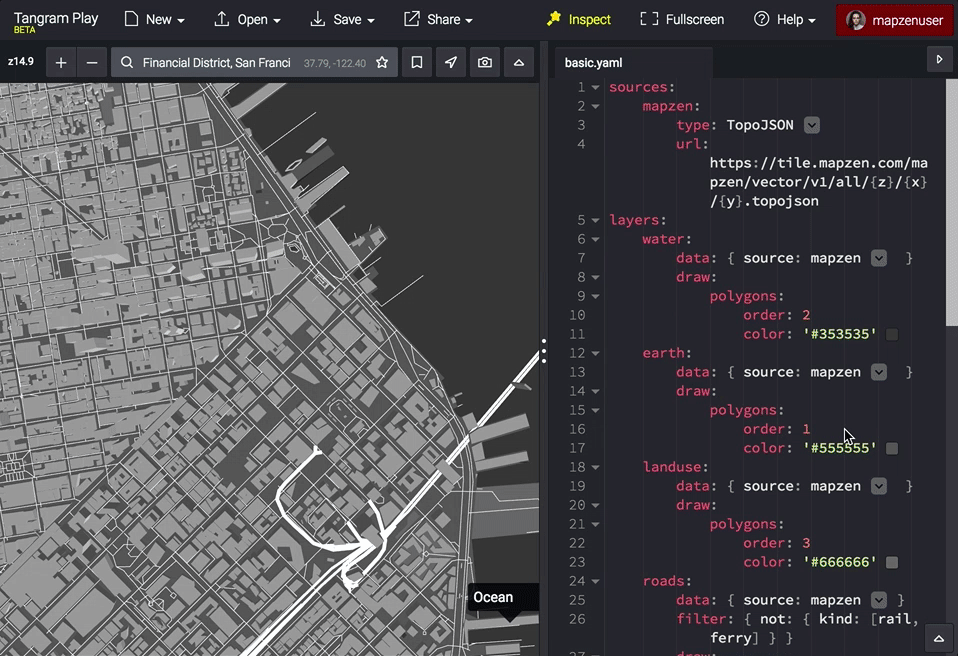
Task: Collapse the roads block at line 24
Action: (x=596, y=581)
